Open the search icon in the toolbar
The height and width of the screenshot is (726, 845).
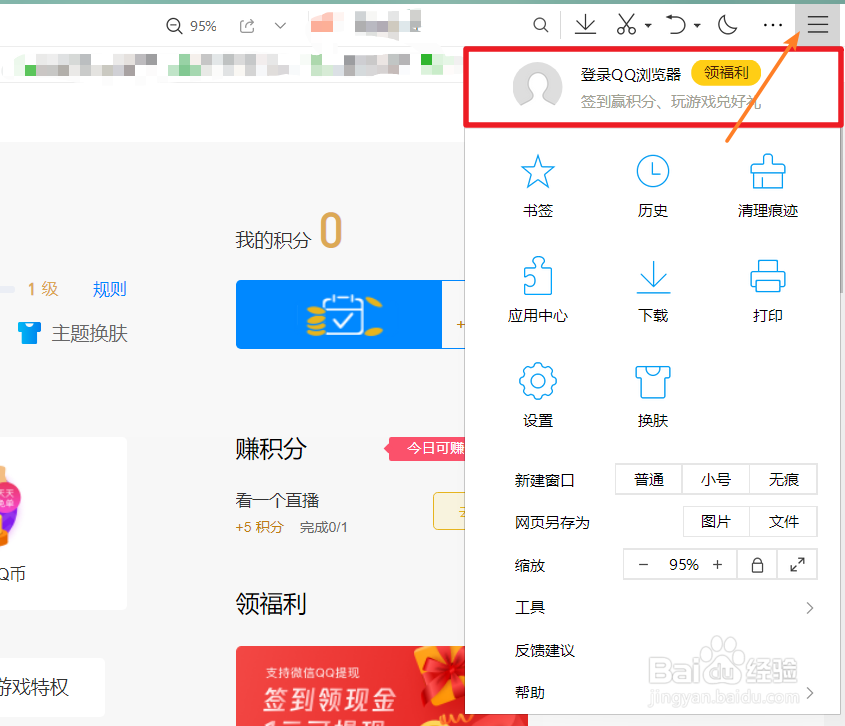click(540, 24)
